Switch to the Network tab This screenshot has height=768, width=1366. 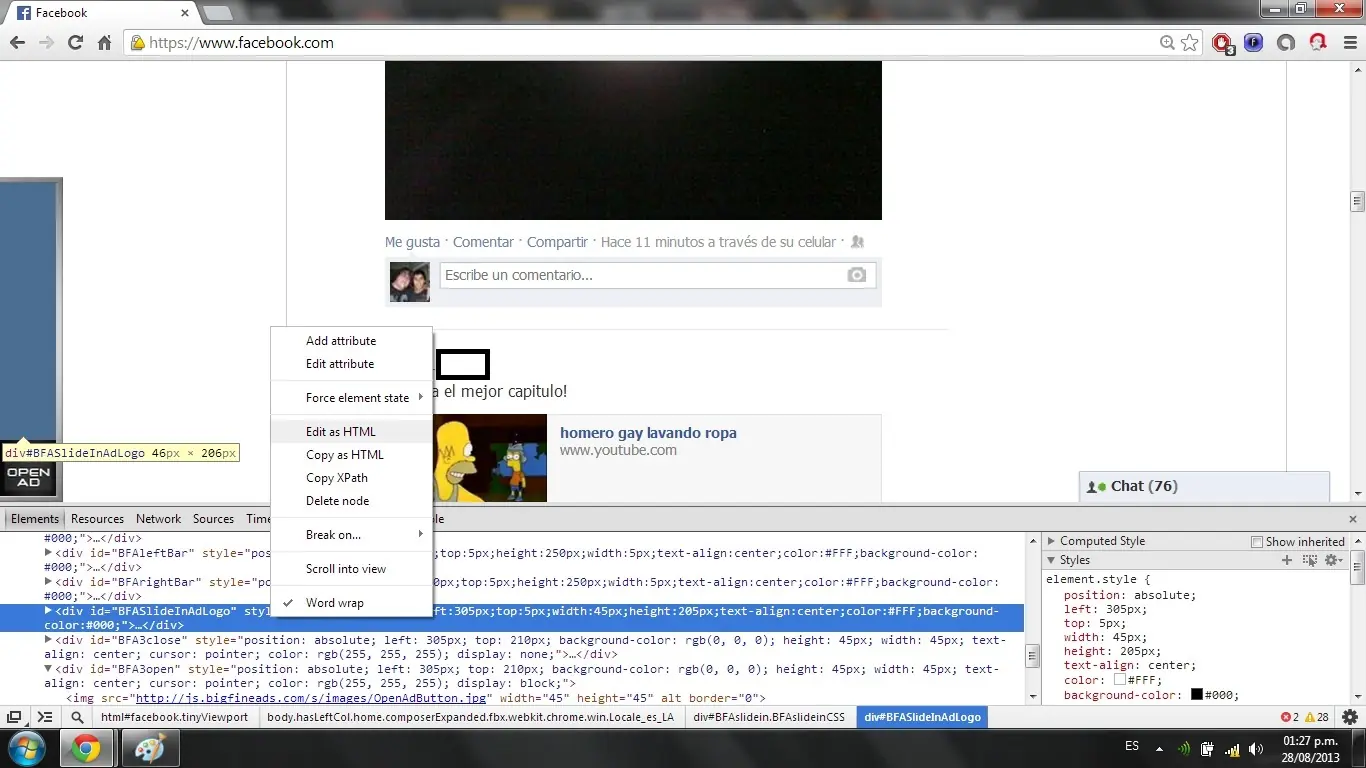159,519
